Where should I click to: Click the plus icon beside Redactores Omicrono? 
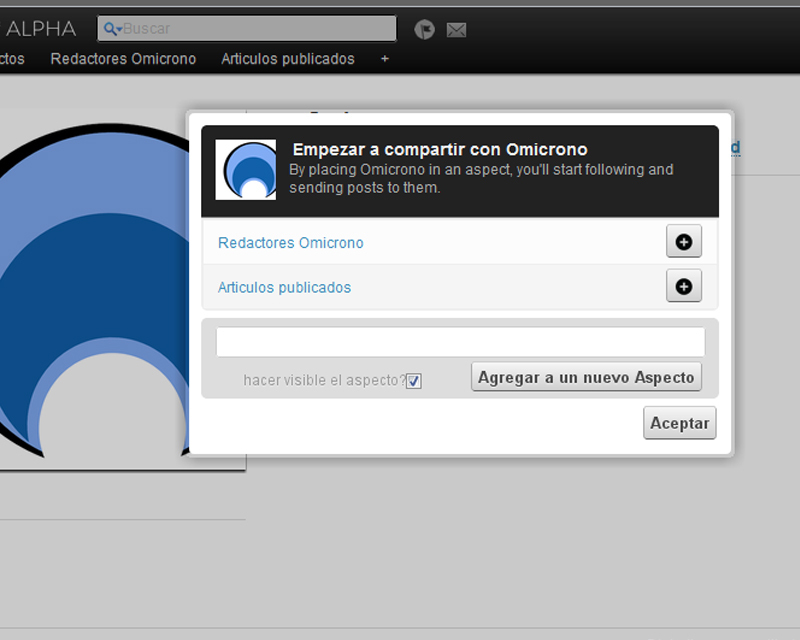[684, 241]
